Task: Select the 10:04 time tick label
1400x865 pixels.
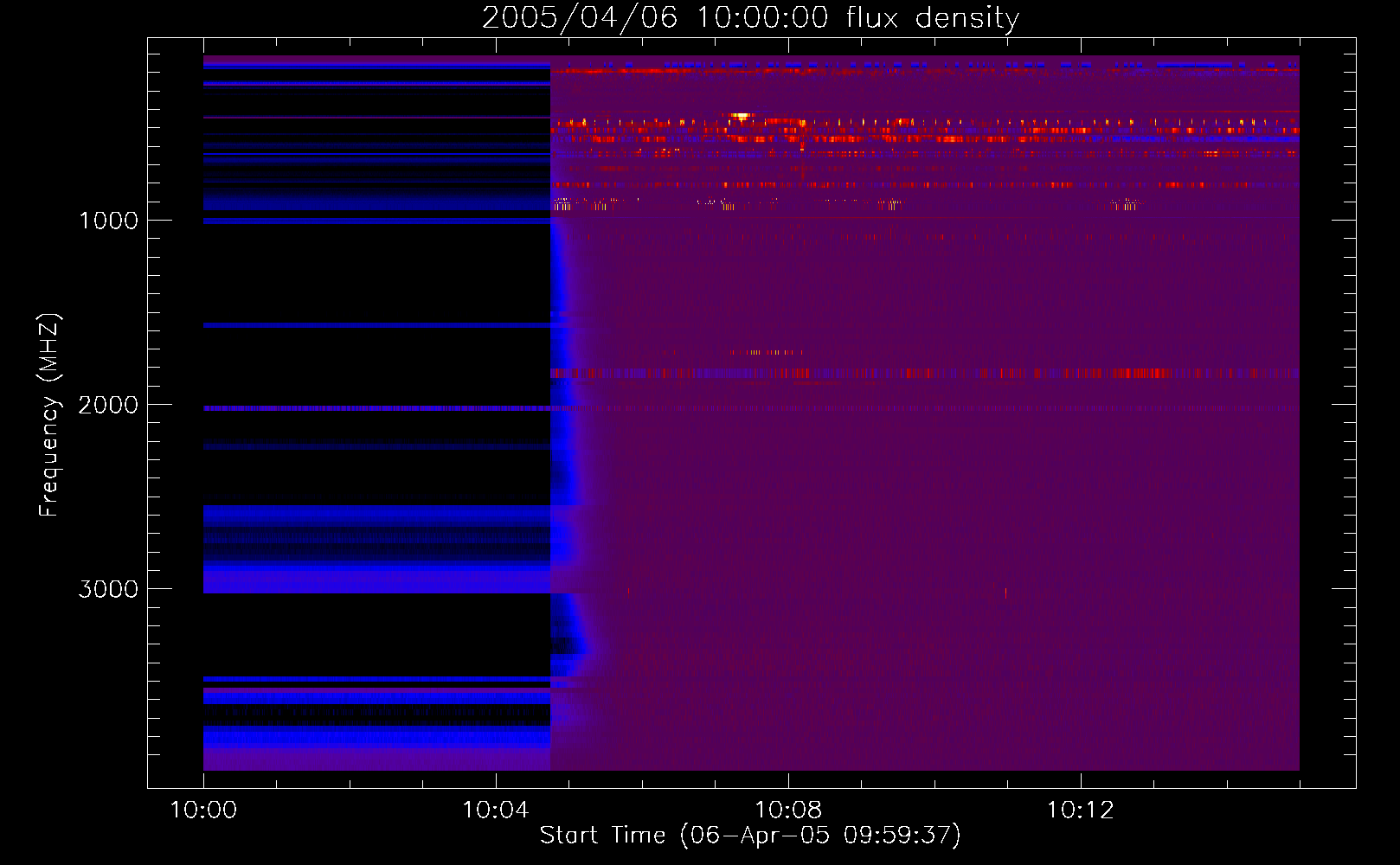Action: point(495,811)
